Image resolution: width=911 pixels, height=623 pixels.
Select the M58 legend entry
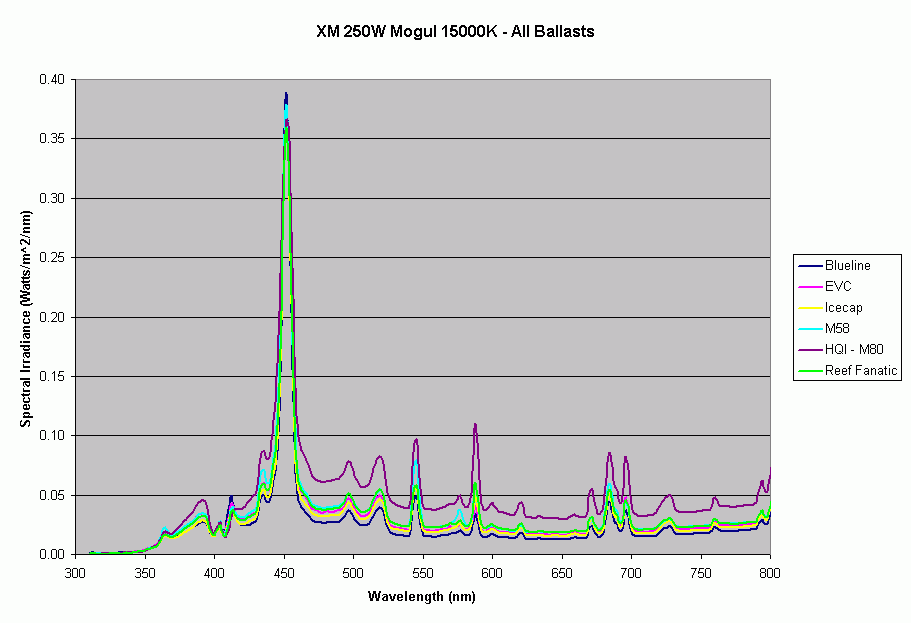point(838,328)
